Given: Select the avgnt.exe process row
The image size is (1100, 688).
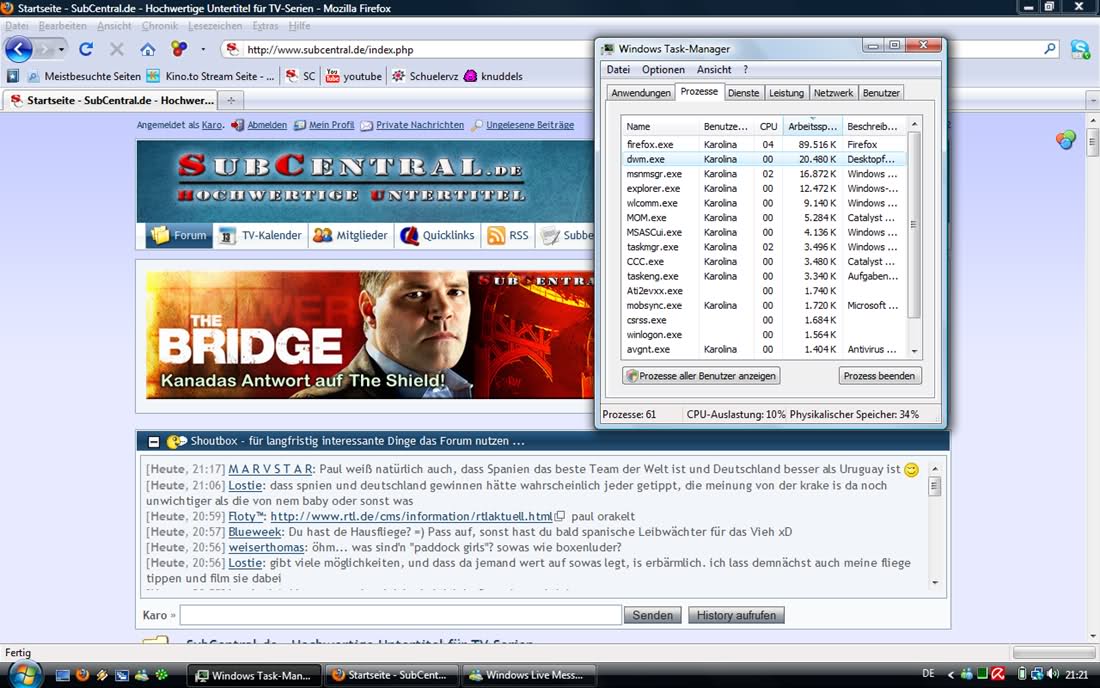Looking at the screenshot, I should 763,349.
